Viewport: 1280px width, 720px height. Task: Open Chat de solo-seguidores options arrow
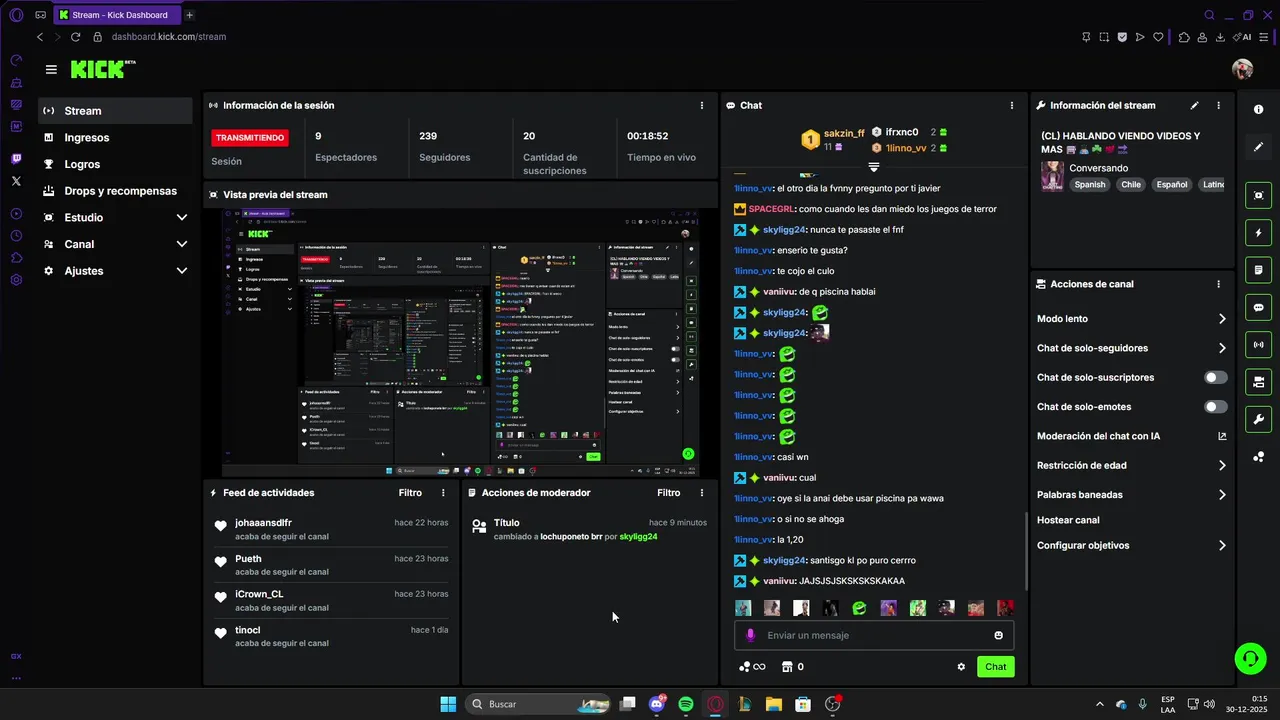point(1222,348)
